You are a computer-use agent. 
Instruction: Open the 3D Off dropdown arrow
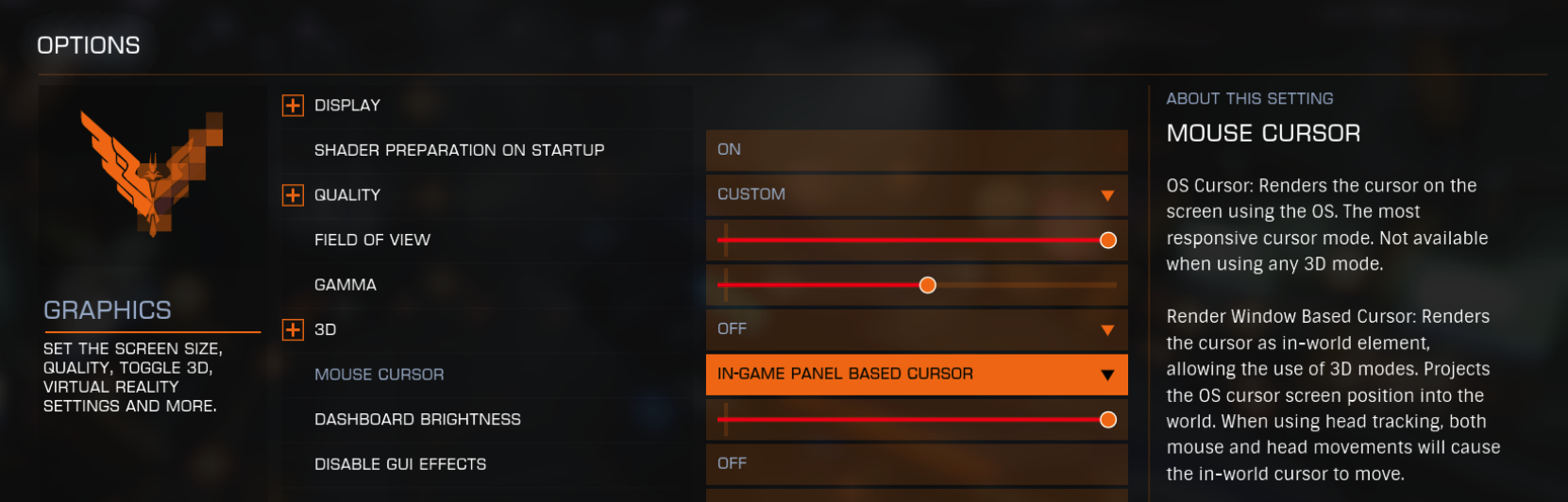tap(1107, 330)
